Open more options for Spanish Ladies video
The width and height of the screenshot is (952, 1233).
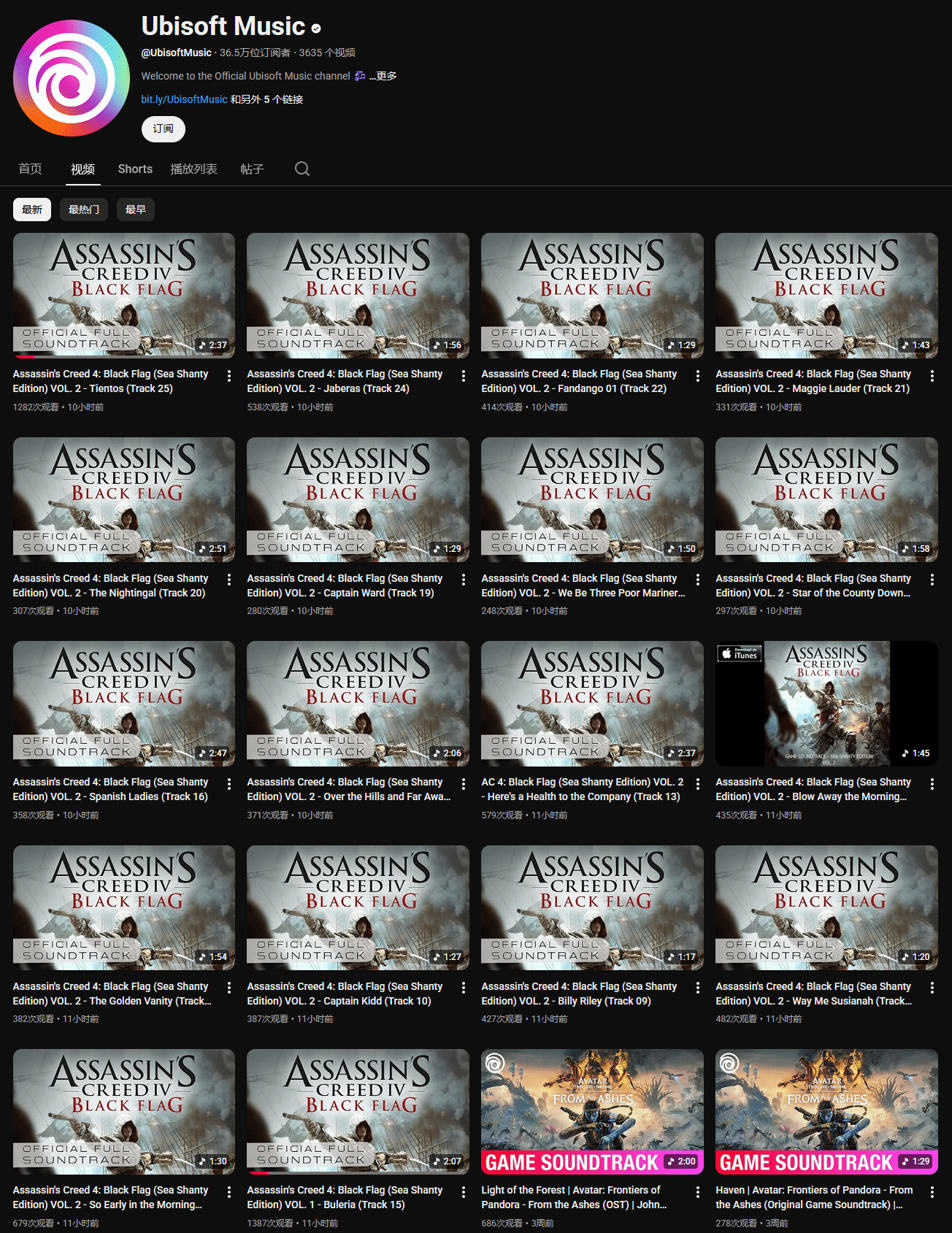229,784
